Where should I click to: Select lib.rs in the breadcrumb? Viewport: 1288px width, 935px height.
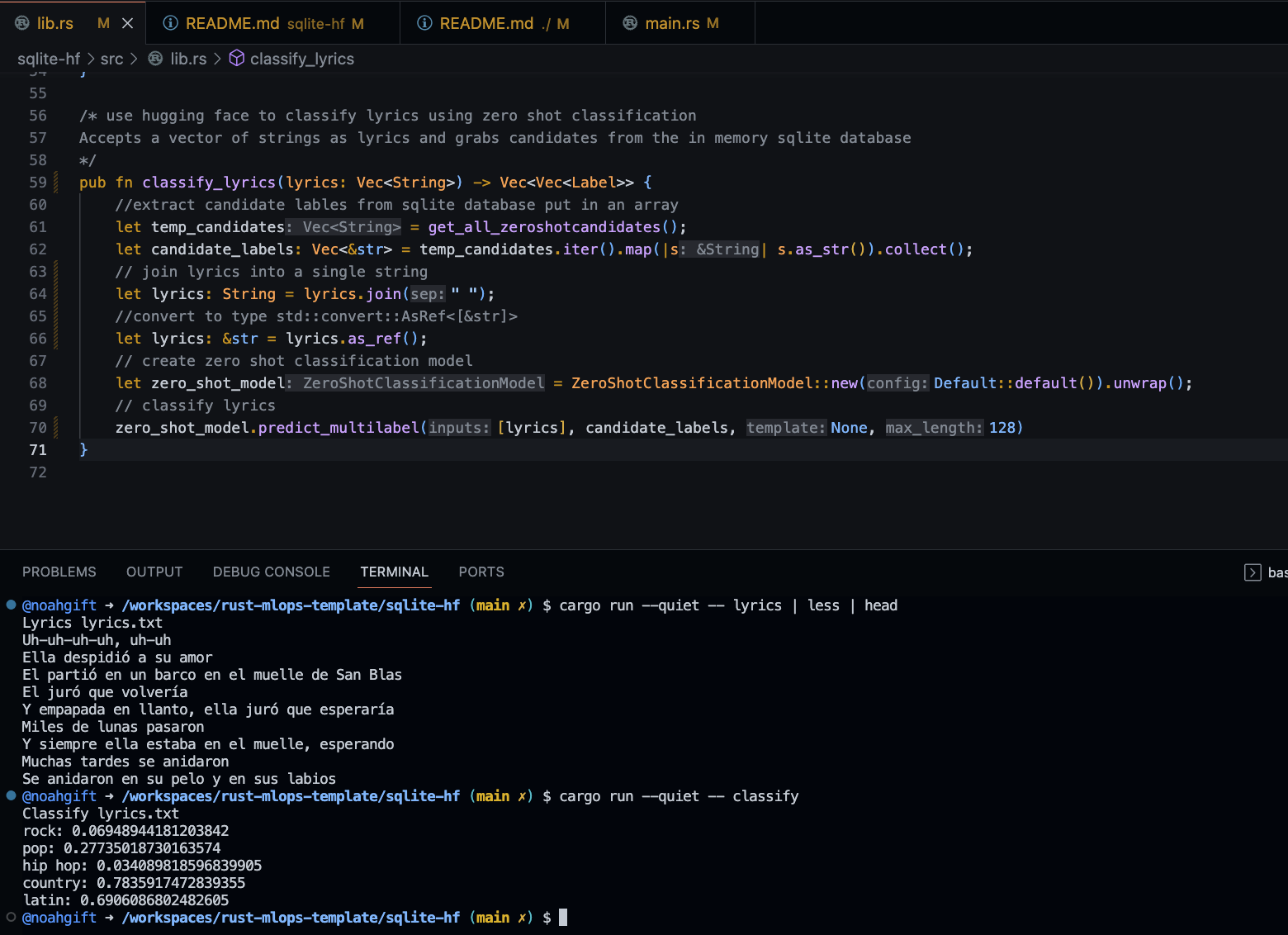[x=188, y=59]
